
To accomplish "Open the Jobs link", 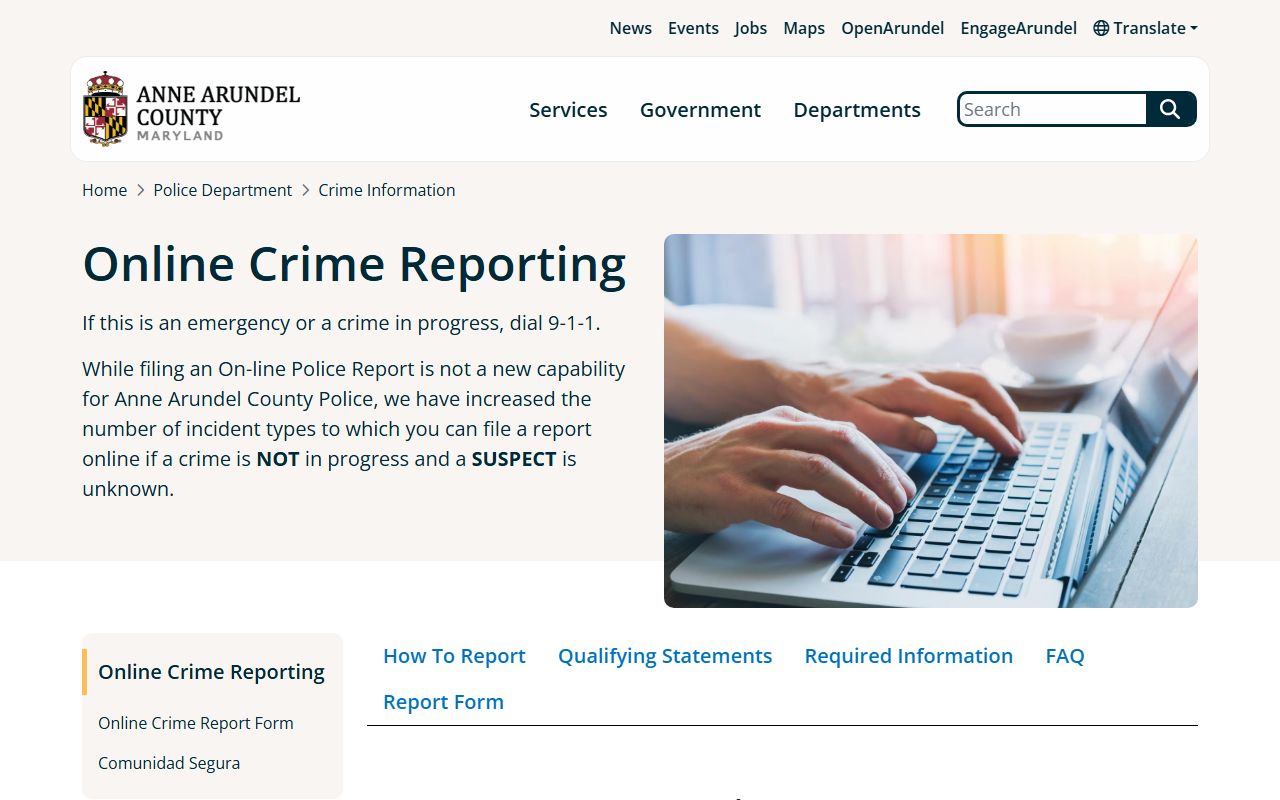I will [x=751, y=28].
